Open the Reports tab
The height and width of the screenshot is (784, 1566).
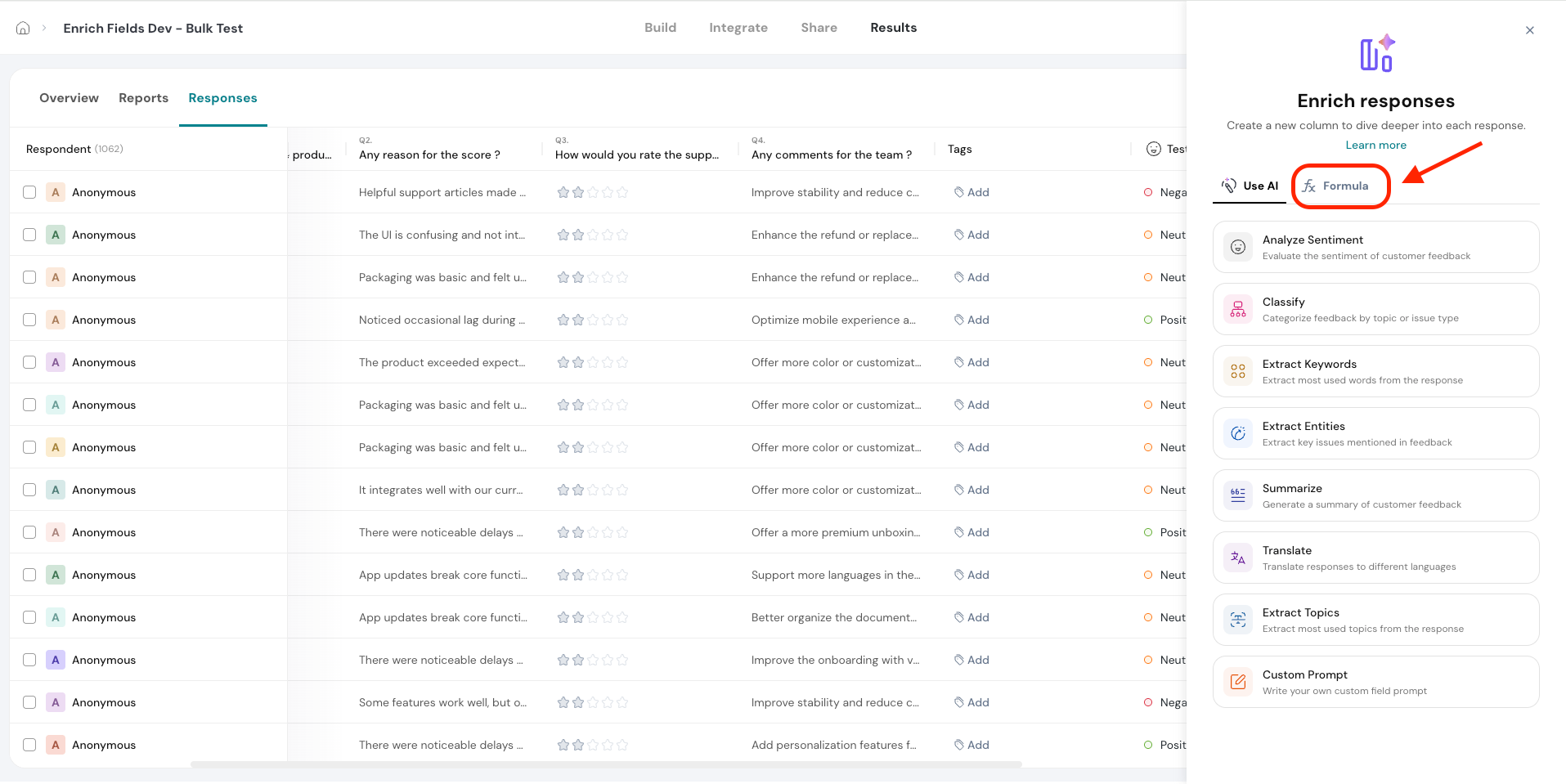coord(143,98)
